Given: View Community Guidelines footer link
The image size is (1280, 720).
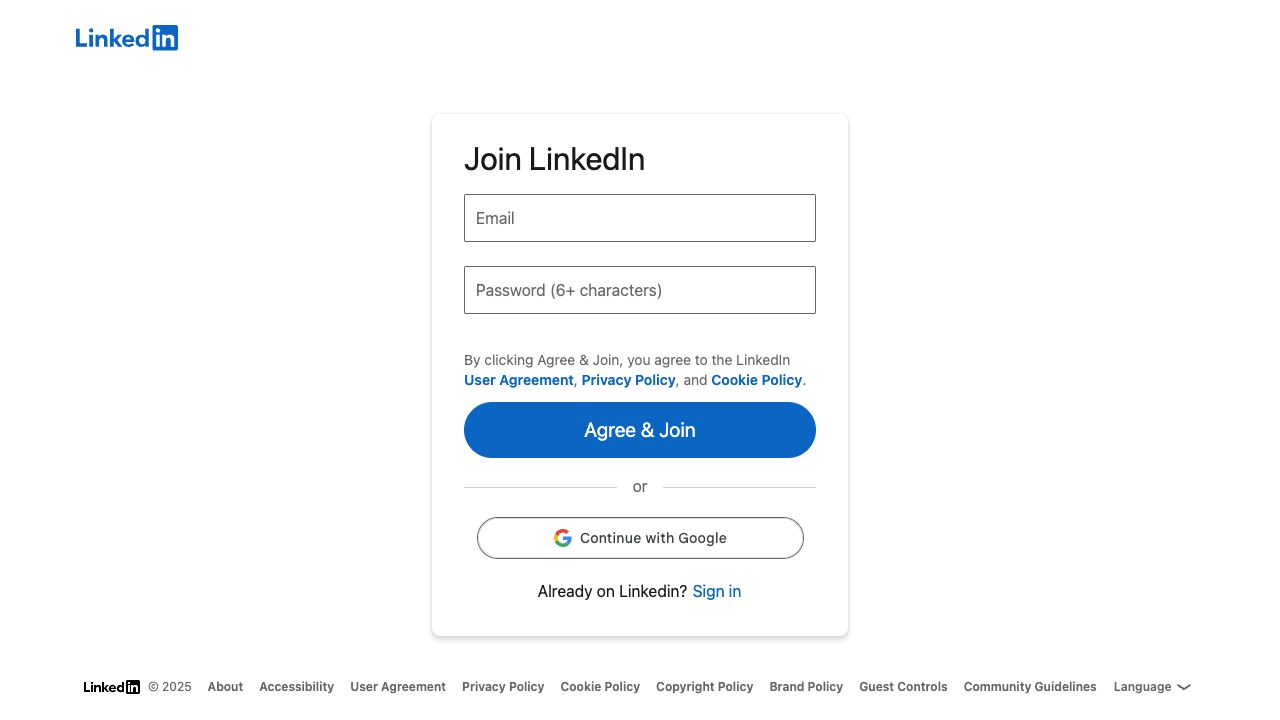Looking at the screenshot, I should click(x=1030, y=687).
